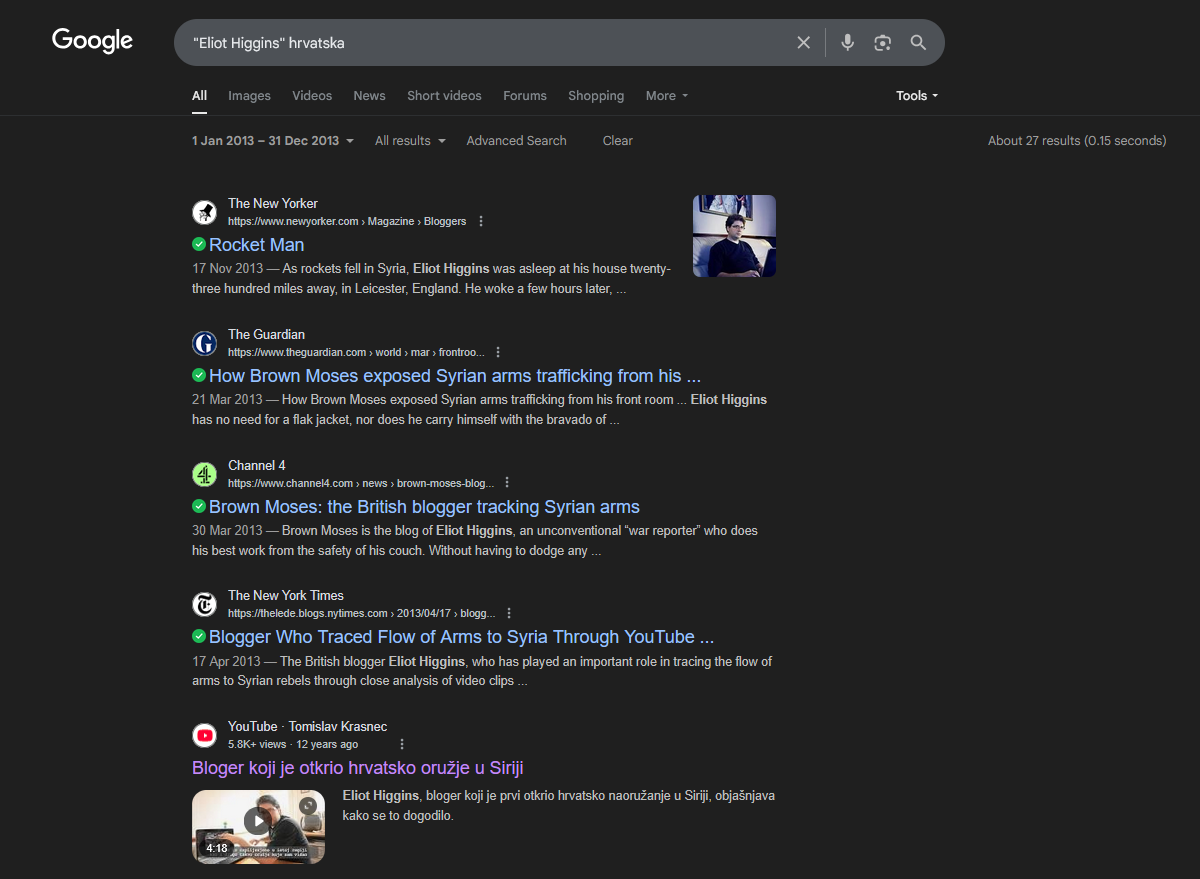Click the 5.8K+ views · 12 years ago text
Screen dimensions: 1200x879
point(293,744)
